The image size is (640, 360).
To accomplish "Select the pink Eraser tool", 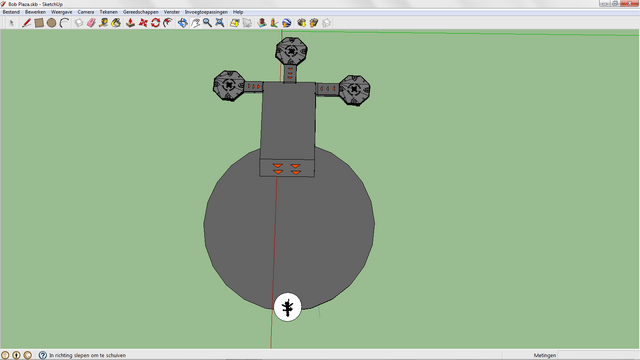I will point(91,23).
